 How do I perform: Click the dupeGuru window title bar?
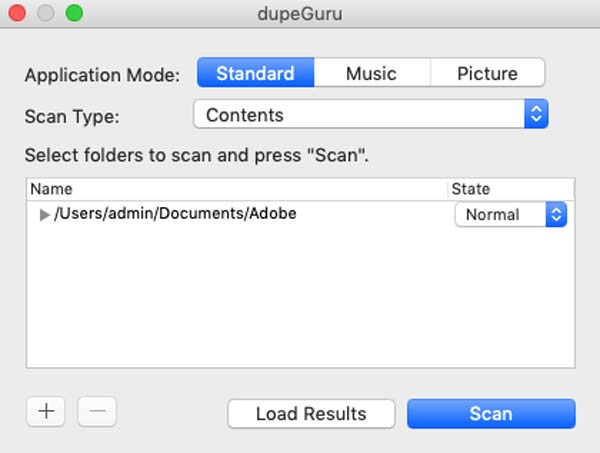point(300,14)
